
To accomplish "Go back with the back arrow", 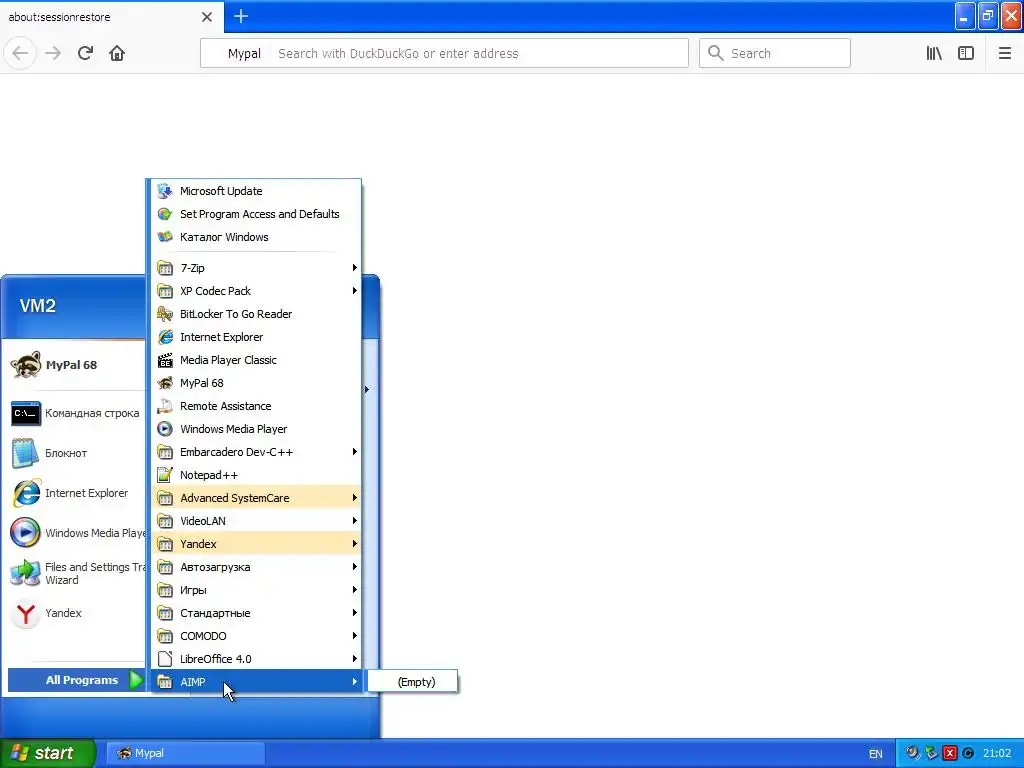I will (x=20, y=53).
